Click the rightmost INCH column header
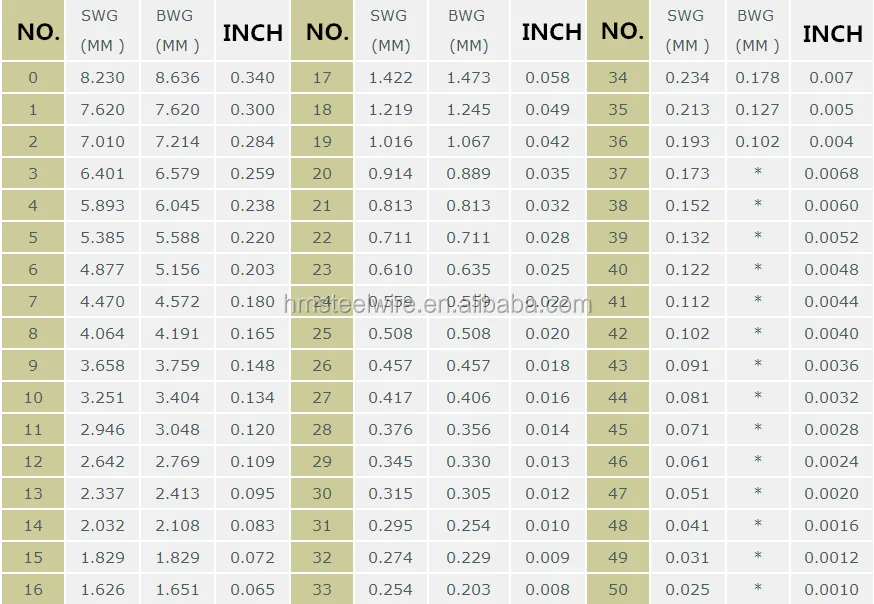Image resolution: width=874 pixels, height=604 pixels. (832, 33)
